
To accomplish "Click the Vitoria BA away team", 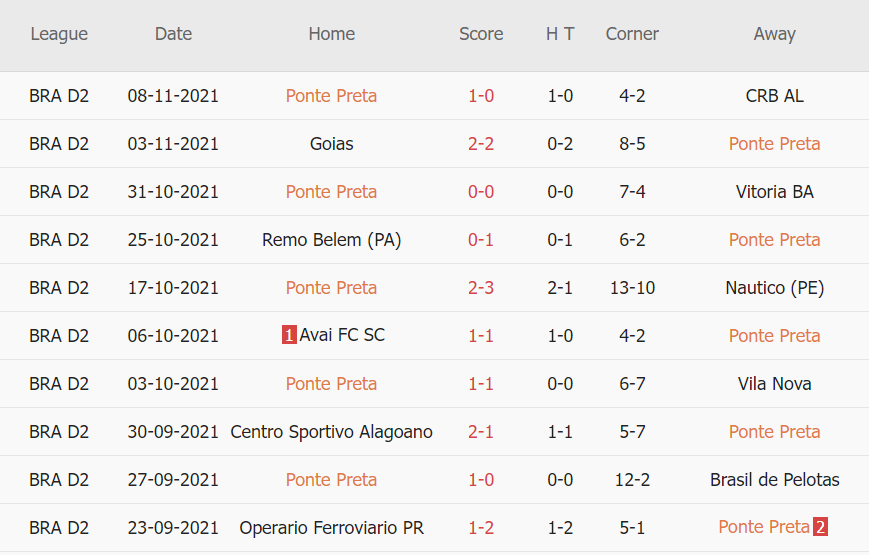I will [x=774, y=192].
